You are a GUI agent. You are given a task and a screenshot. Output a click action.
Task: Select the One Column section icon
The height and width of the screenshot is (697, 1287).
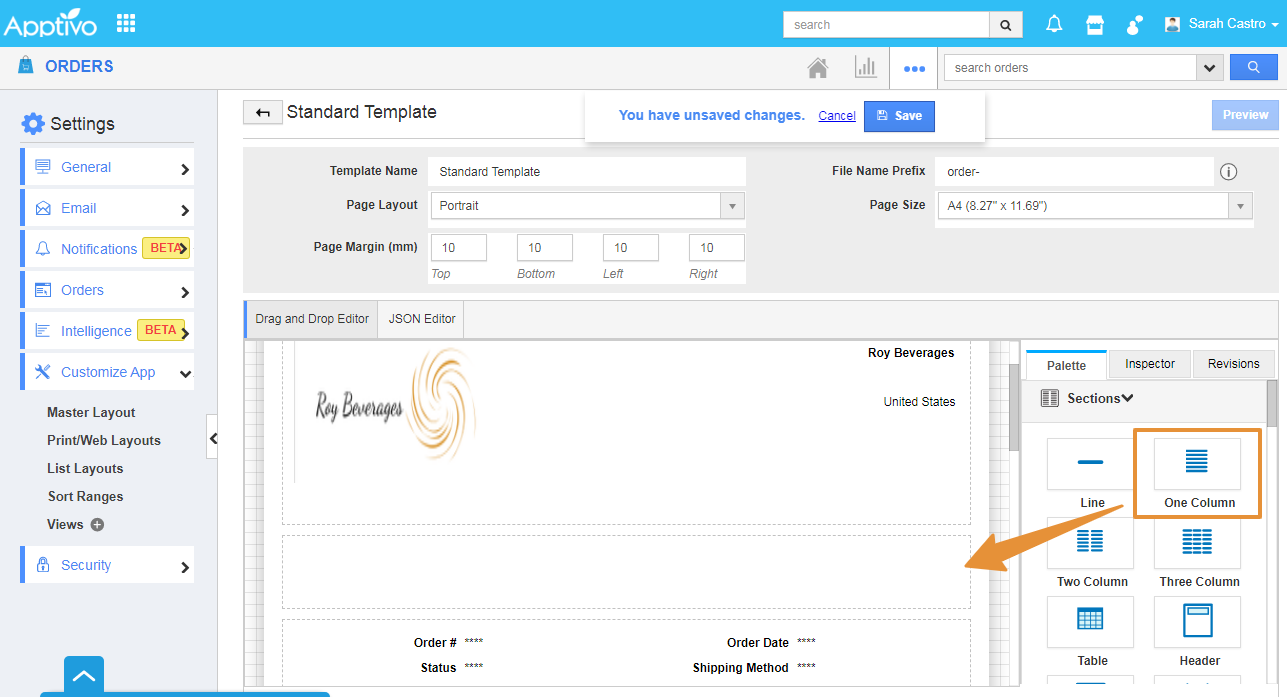[x=1197, y=463]
